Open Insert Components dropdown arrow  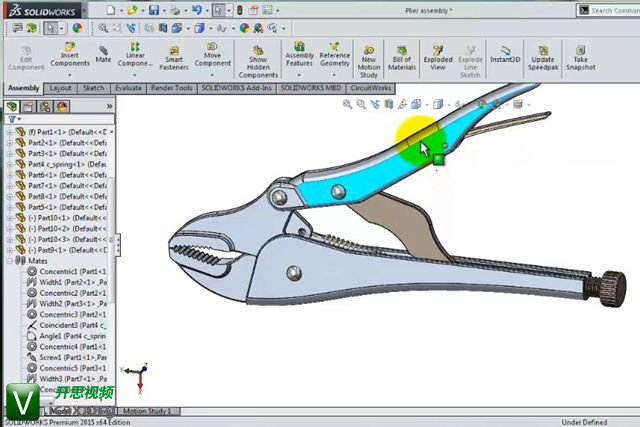coord(70,75)
